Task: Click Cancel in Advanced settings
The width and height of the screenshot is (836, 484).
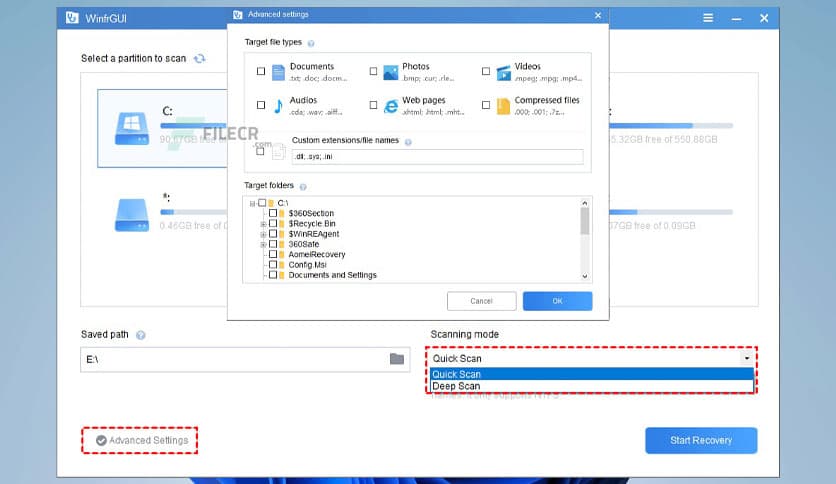Action: pyautogui.click(x=481, y=301)
